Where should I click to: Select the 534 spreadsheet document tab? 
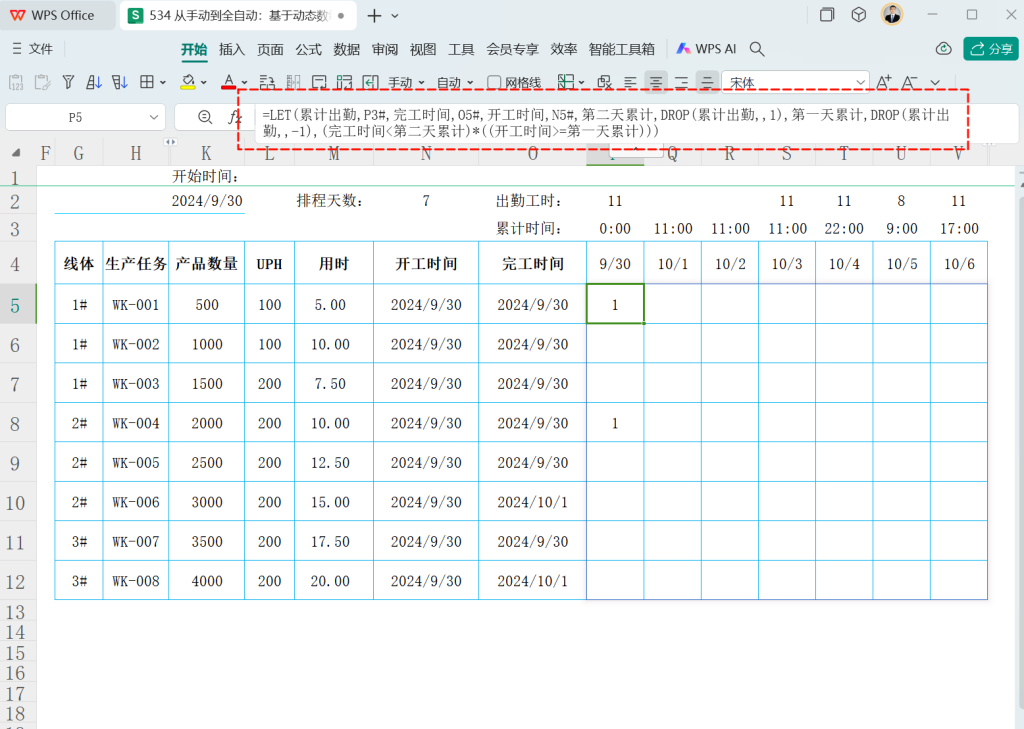click(238, 15)
